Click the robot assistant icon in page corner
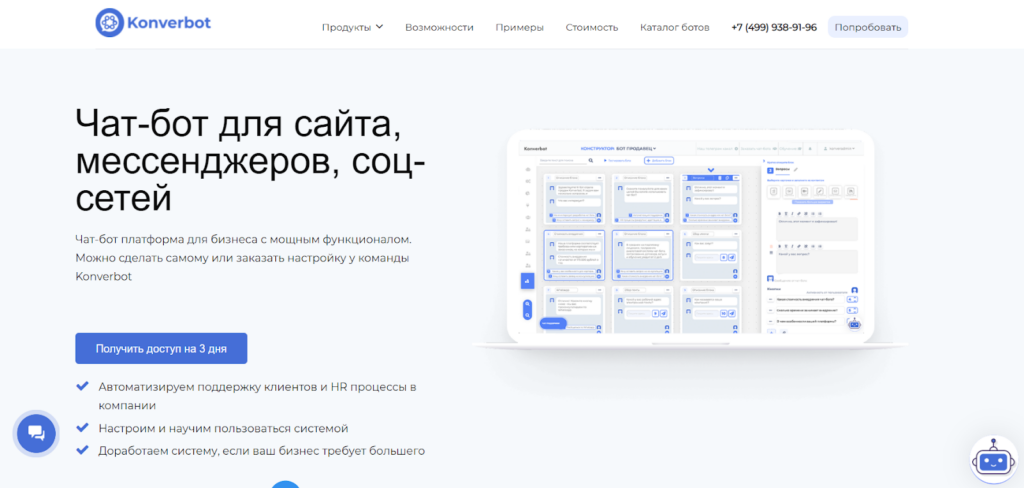 (994, 460)
